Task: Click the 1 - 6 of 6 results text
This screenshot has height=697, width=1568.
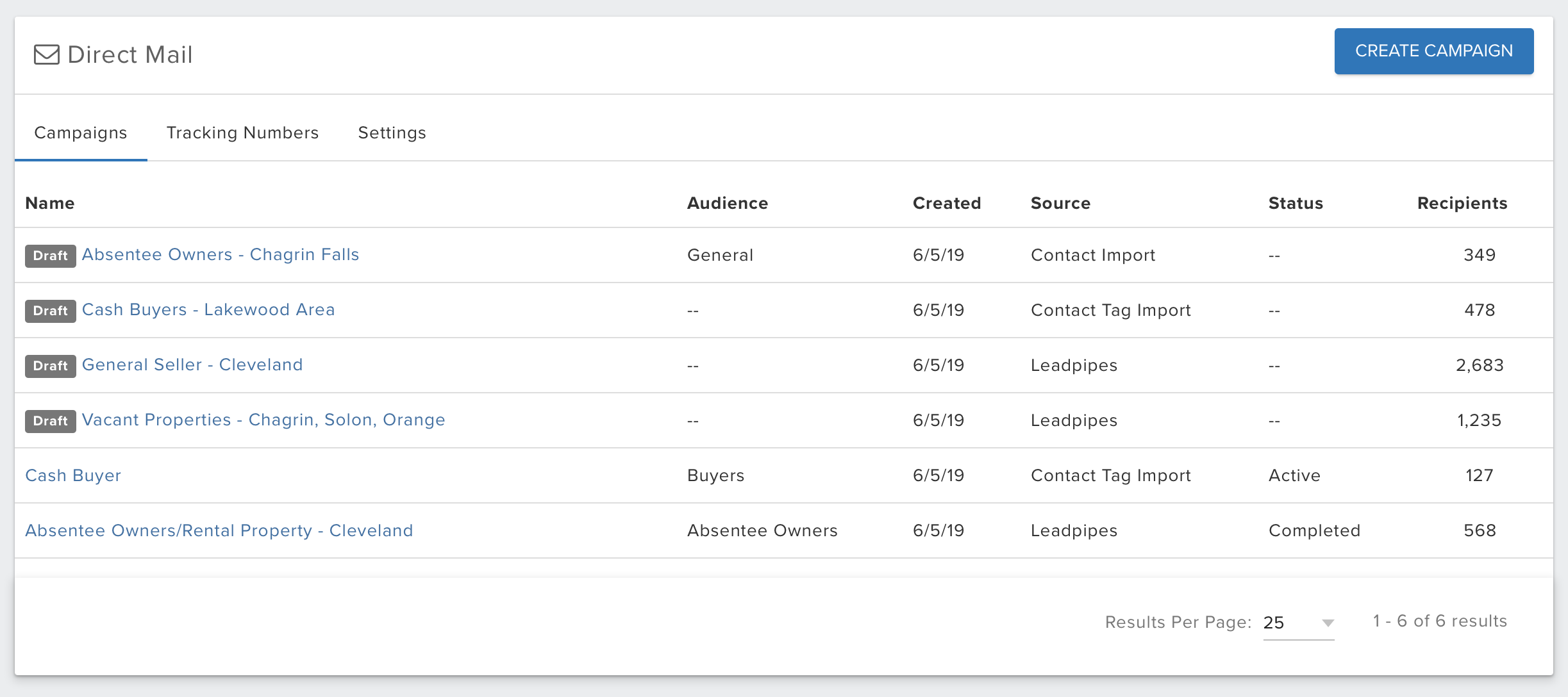Action: click(1440, 621)
